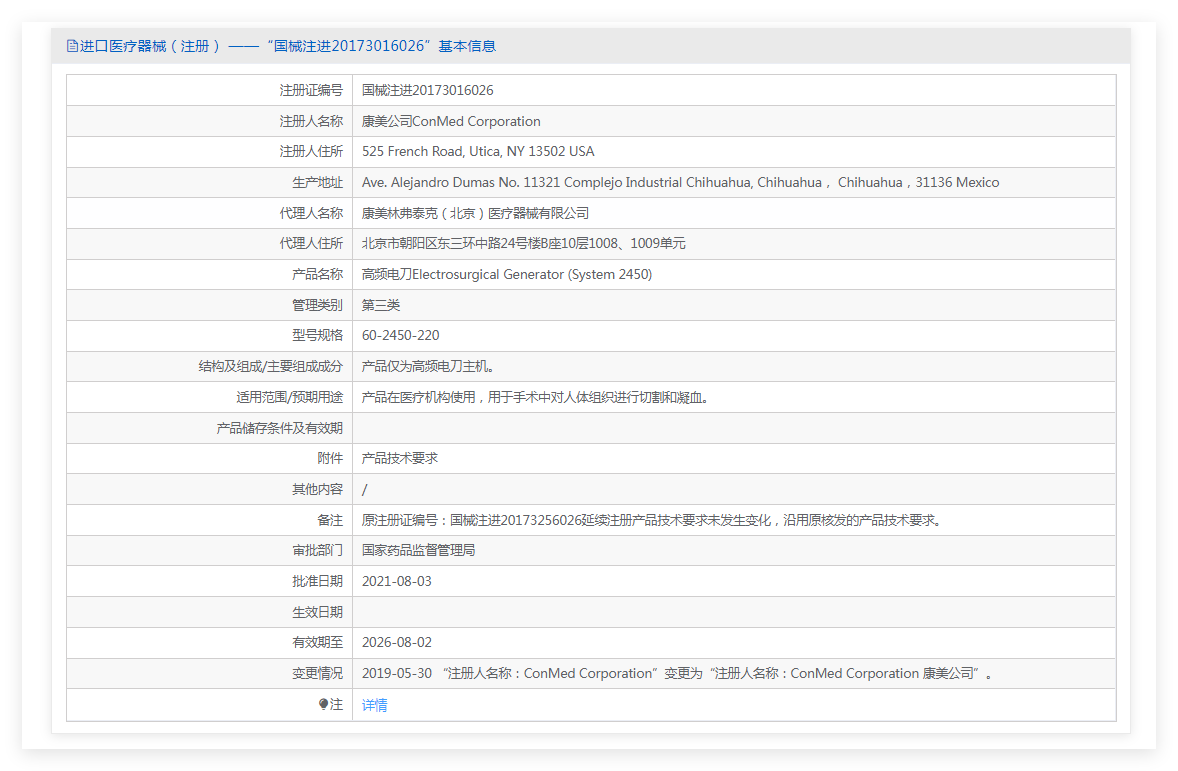Image resolution: width=1178 pixels, height=771 pixels.
Task: Click the 详情 details link
Action: coord(374,705)
